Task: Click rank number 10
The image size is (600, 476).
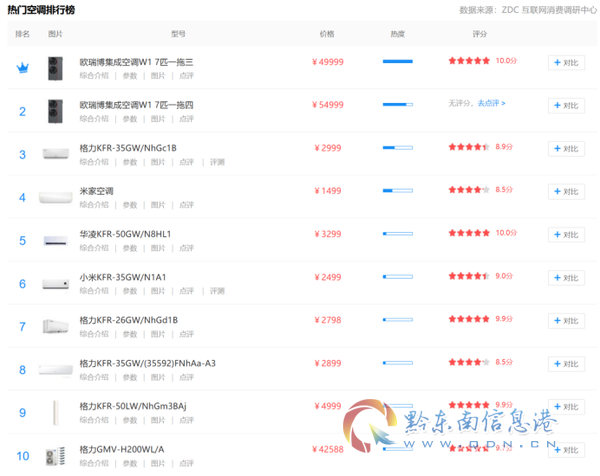Action: (x=23, y=456)
